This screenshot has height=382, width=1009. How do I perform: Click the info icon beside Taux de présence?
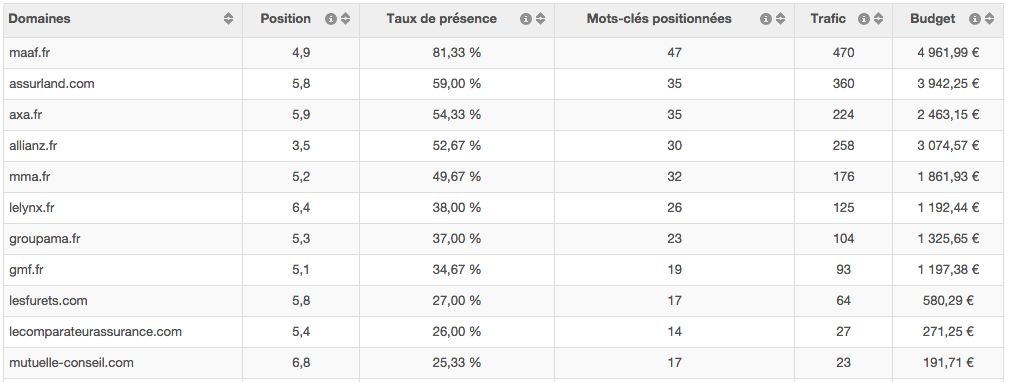click(526, 19)
